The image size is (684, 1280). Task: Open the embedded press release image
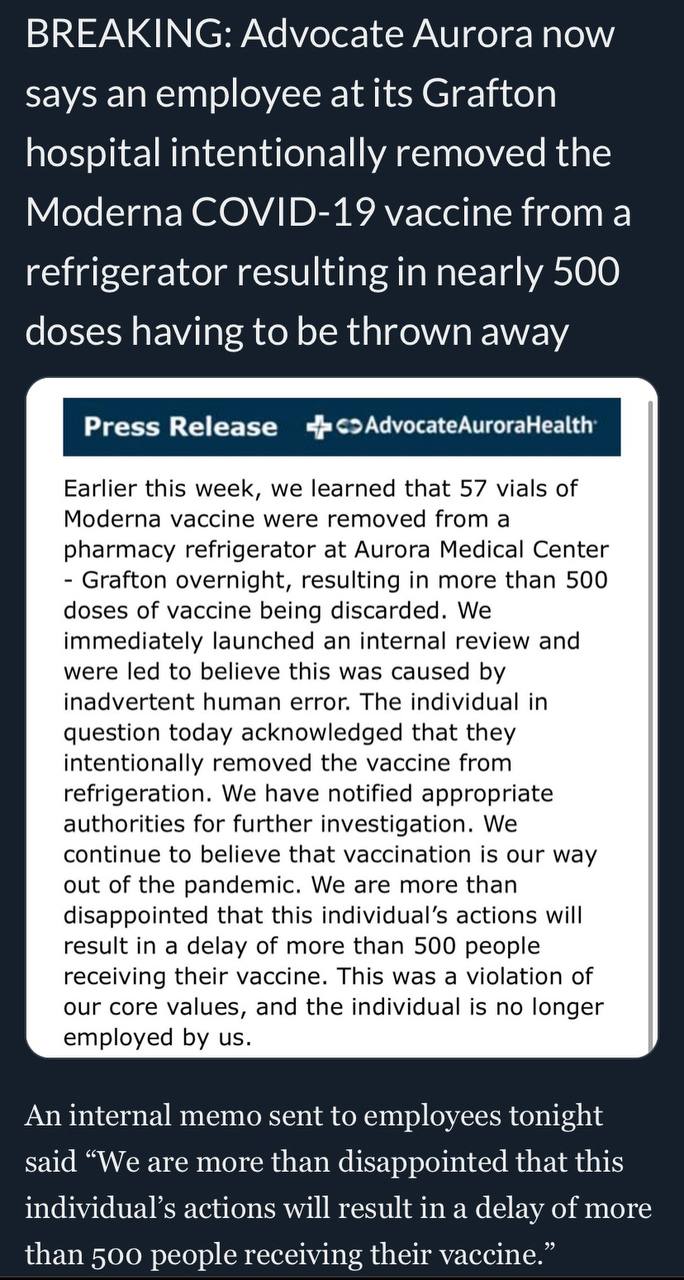(x=342, y=717)
